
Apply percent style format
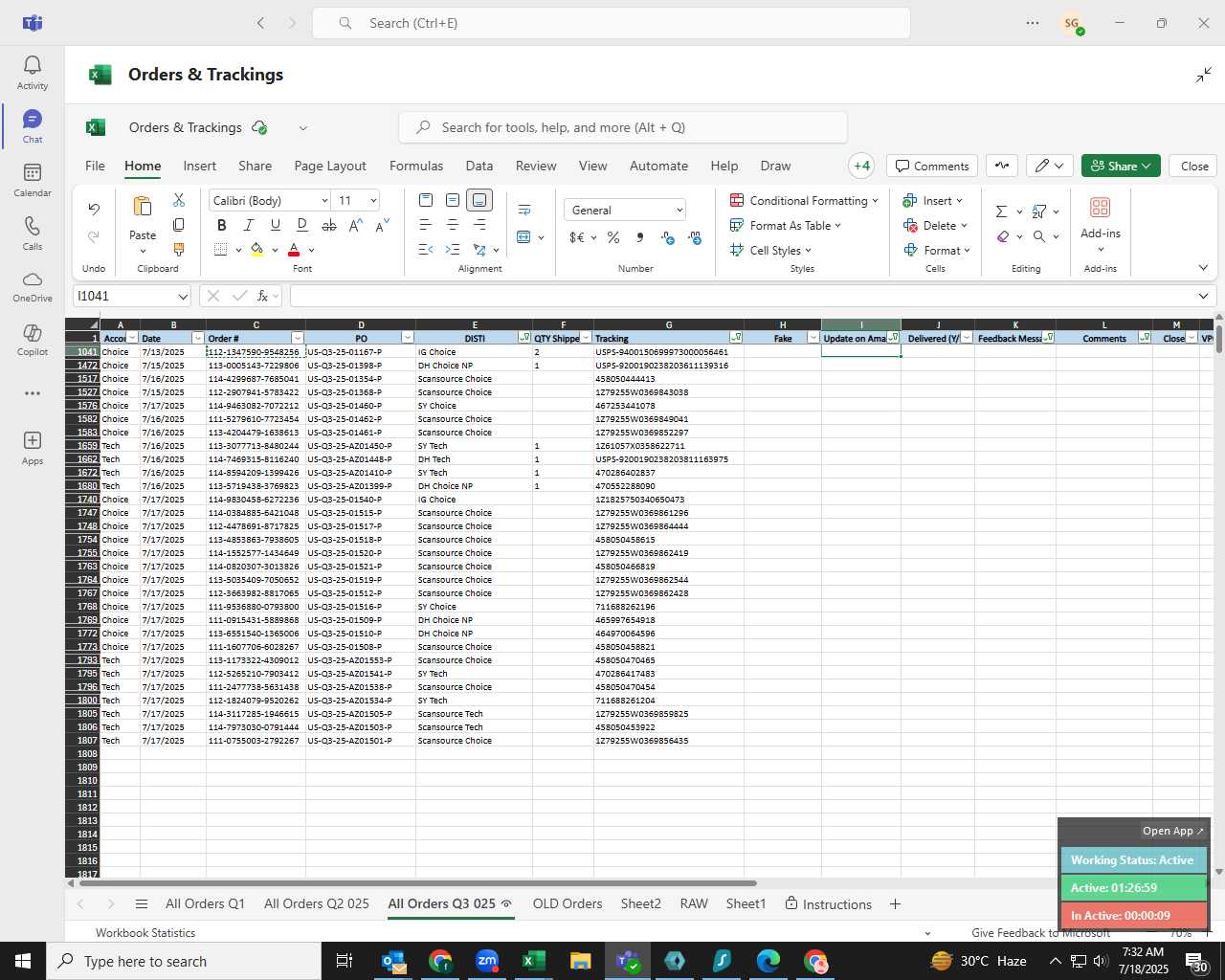tap(612, 237)
